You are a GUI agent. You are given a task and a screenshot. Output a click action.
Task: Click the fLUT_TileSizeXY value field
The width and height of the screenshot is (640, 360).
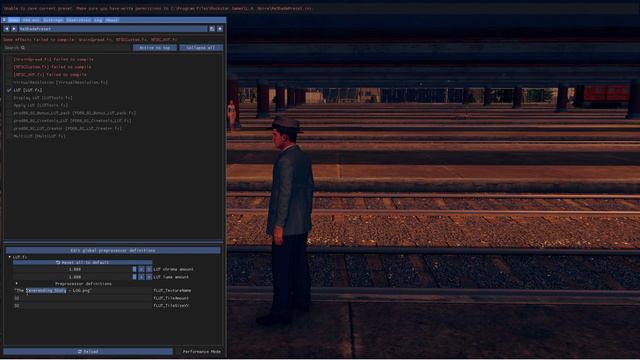pyautogui.click(x=82, y=306)
